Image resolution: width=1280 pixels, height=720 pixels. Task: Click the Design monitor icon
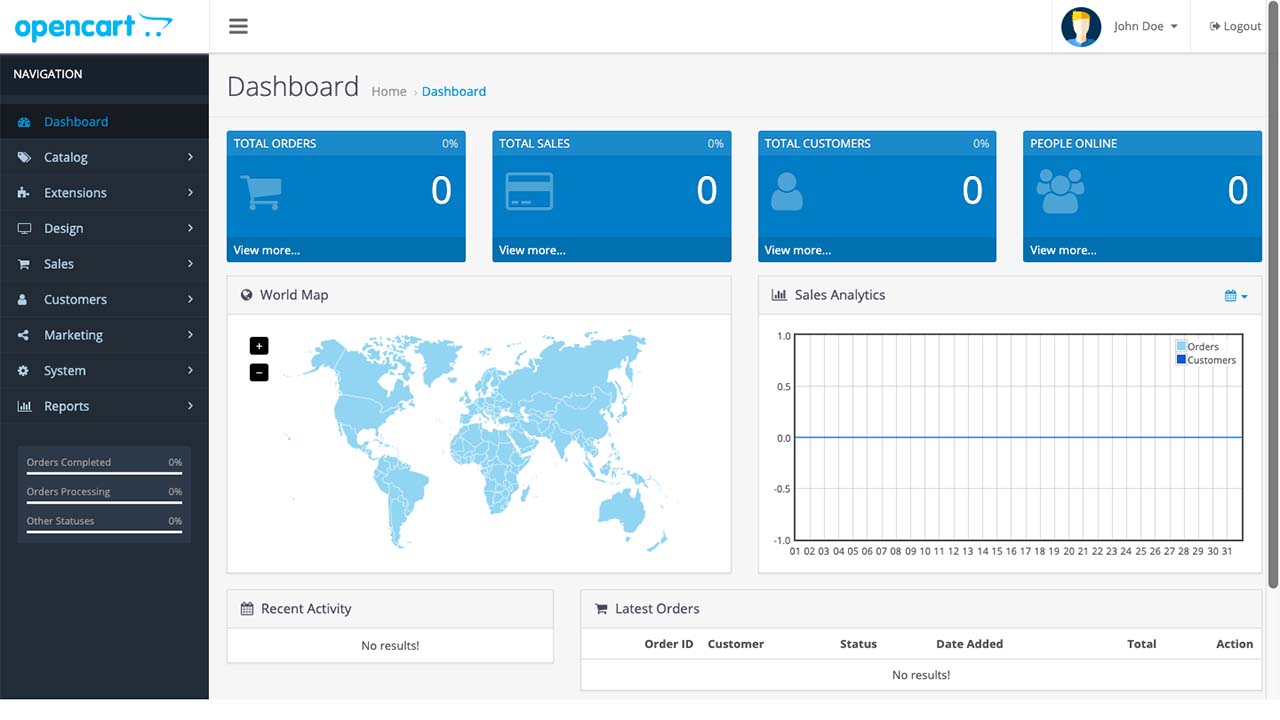(x=24, y=228)
